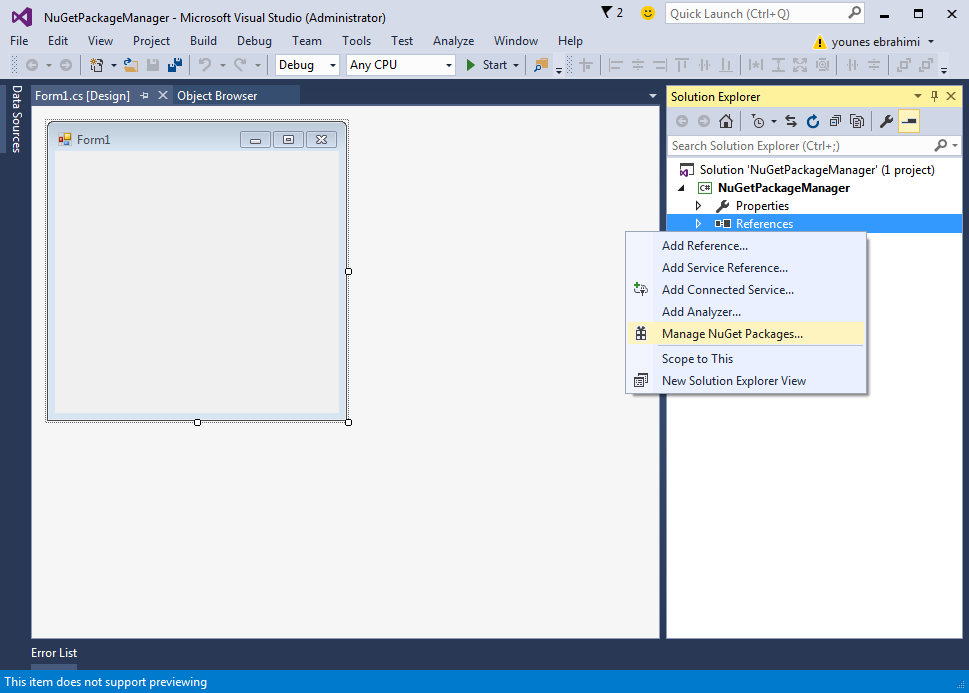The width and height of the screenshot is (969, 693).
Task: Open the Error List panel
Action: pos(54,653)
